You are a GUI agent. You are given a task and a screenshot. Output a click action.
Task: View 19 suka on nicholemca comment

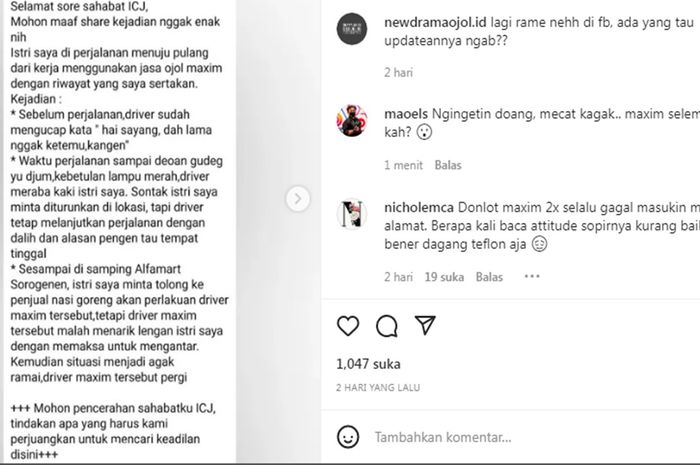pos(444,277)
